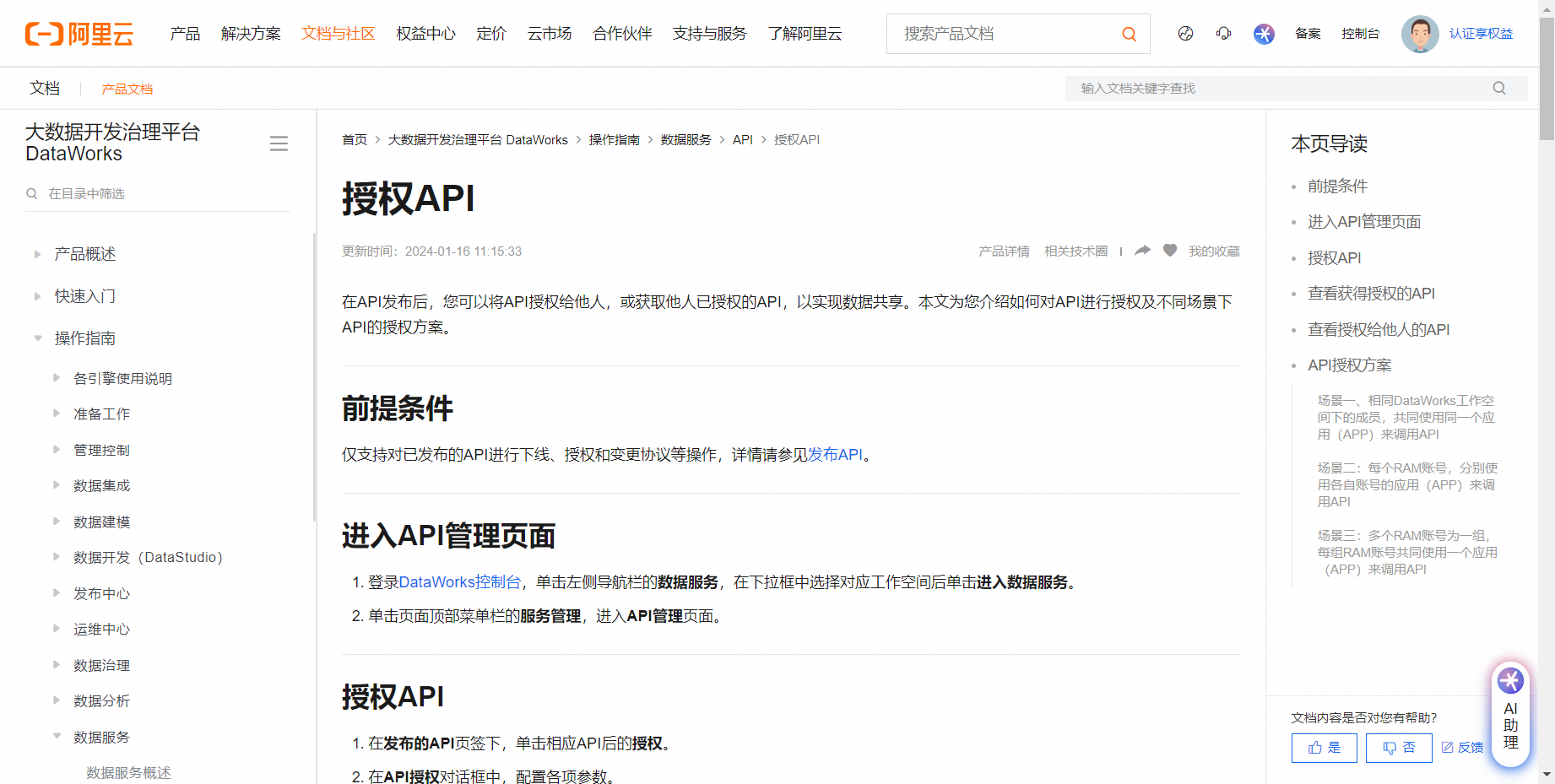Click the 控制台 header link
The image size is (1555, 784).
(1360, 34)
